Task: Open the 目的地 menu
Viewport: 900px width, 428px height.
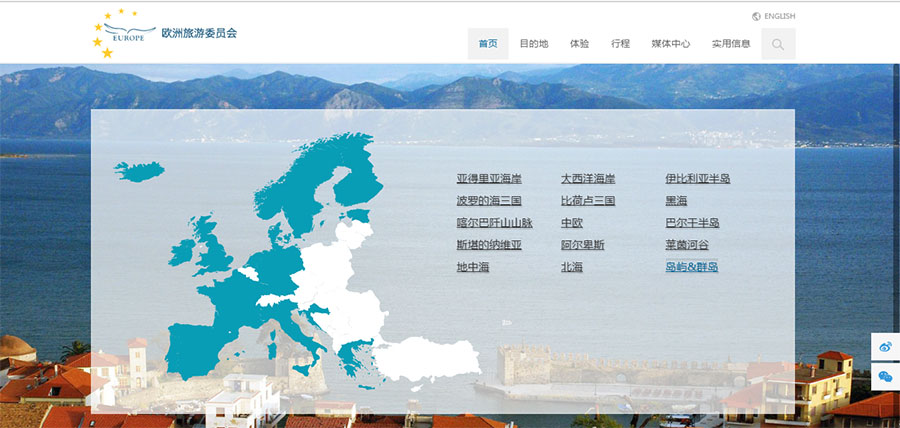Action: tap(534, 44)
